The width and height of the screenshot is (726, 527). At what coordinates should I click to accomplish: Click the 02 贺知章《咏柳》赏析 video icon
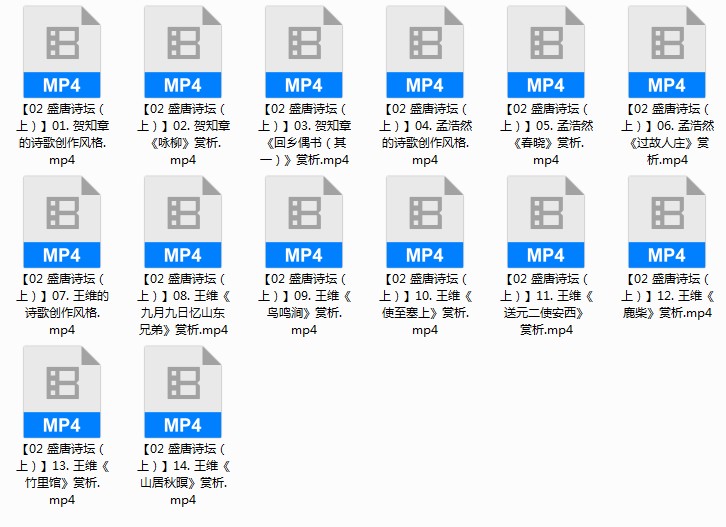(x=183, y=52)
